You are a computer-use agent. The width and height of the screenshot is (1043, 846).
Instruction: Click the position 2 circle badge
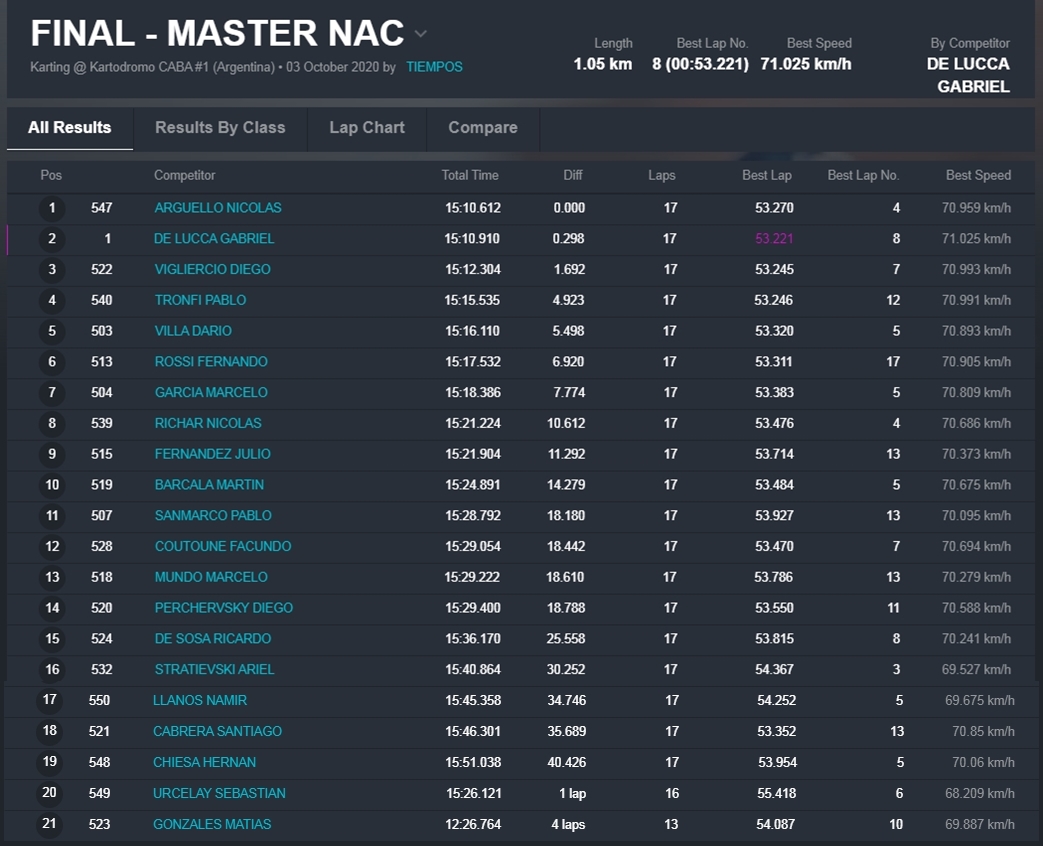[x=52, y=240]
